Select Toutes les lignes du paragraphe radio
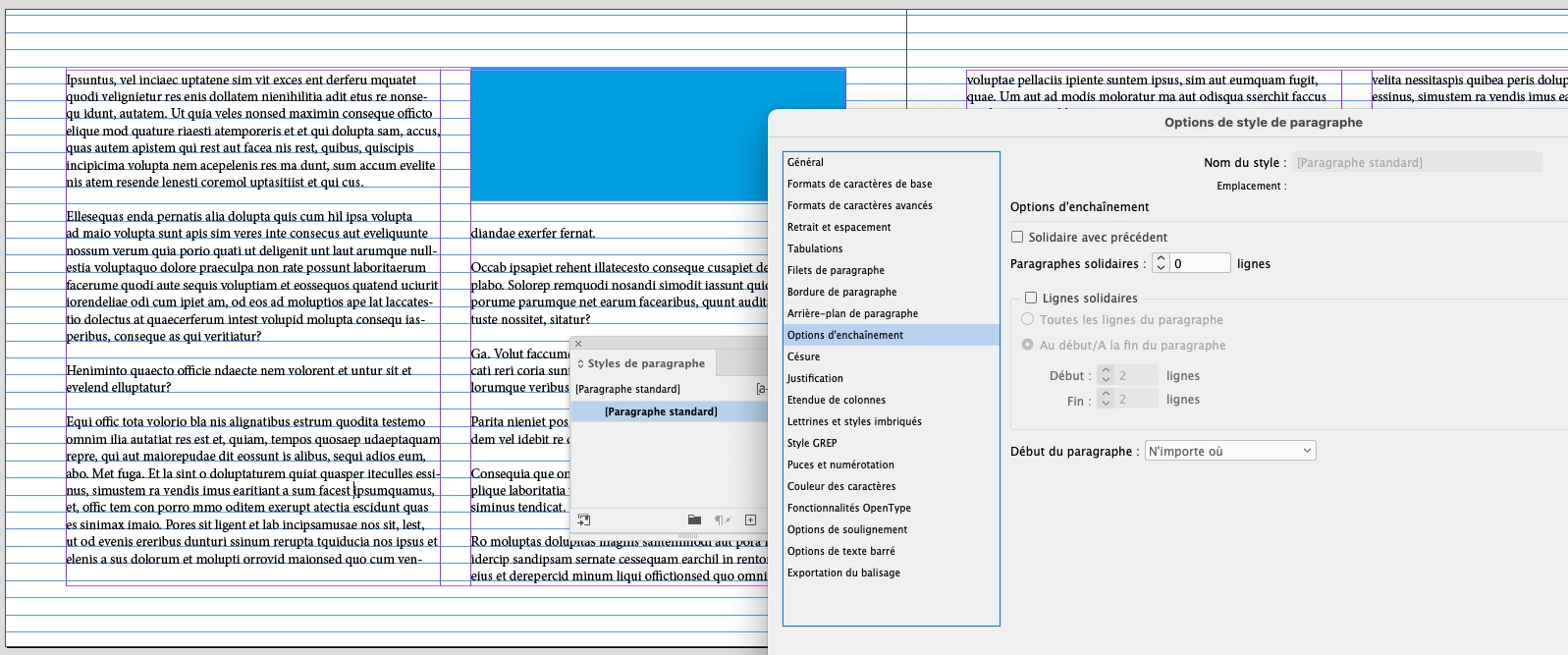 coord(1028,319)
